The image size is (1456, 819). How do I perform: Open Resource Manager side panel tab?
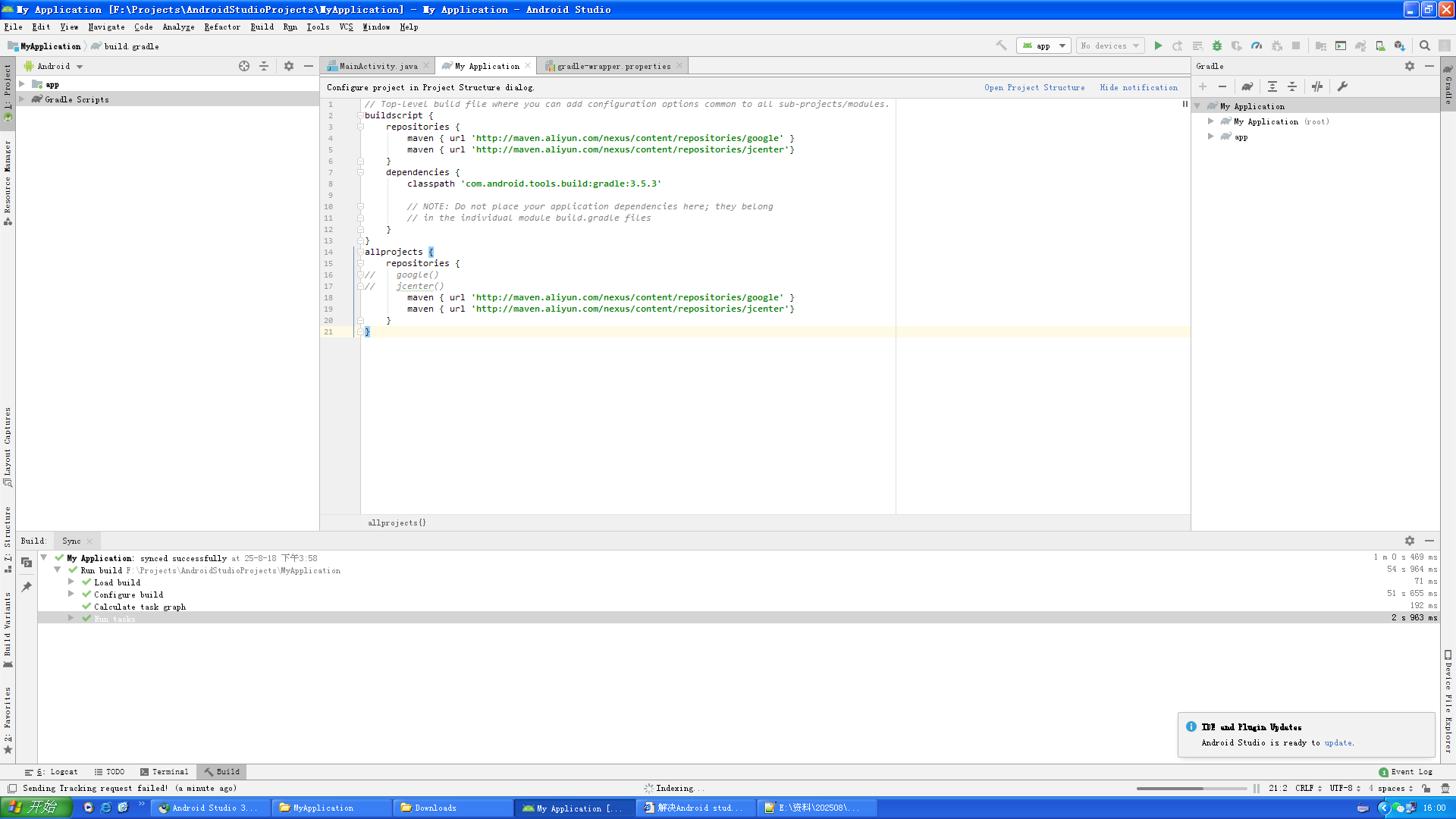tap(8, 182)
